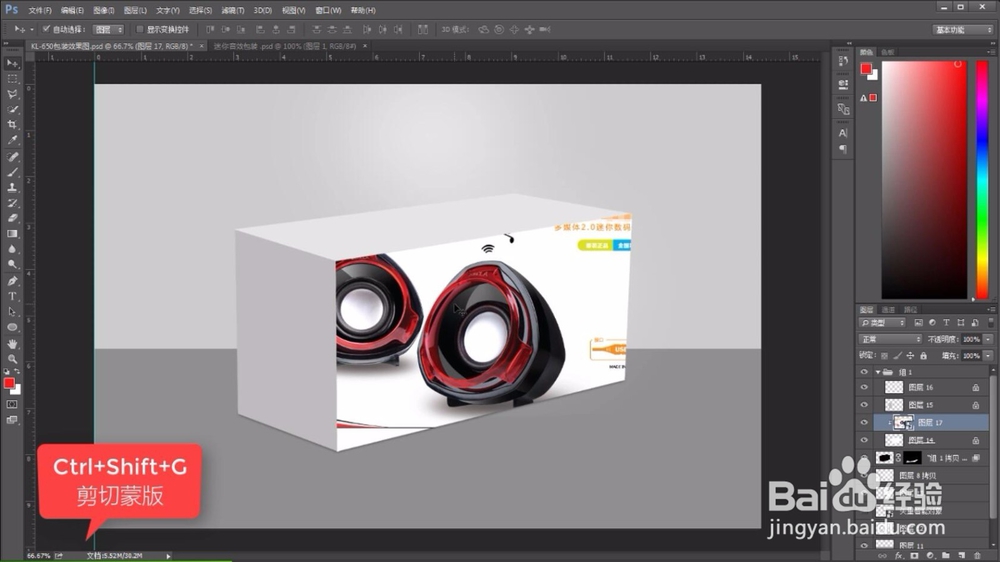
Task: Open the 窗口(W) menu
Action: coord(328,11)
